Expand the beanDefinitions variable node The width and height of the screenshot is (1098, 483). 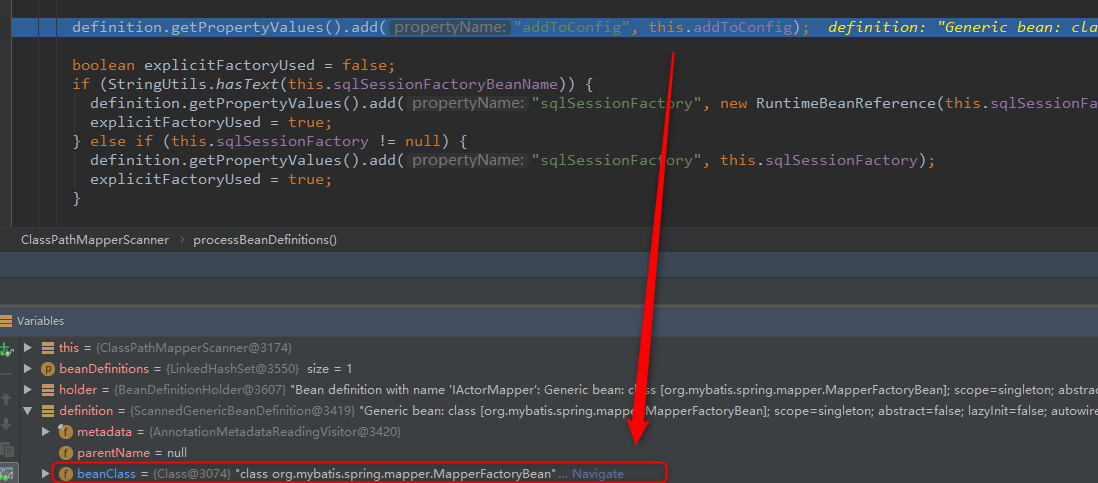pos(27,368)
